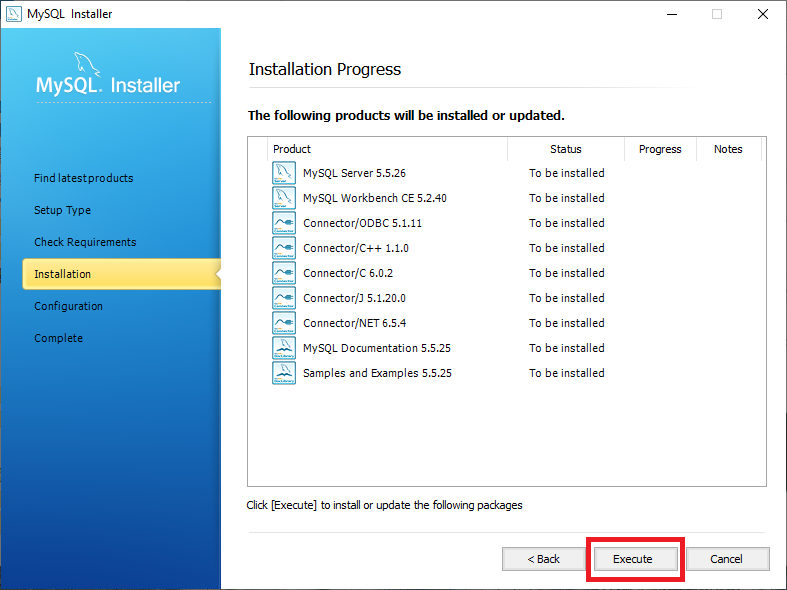The height and width of the screenshot is (590, 787).
Task: Click the < Back button
Action: (543, 559)
